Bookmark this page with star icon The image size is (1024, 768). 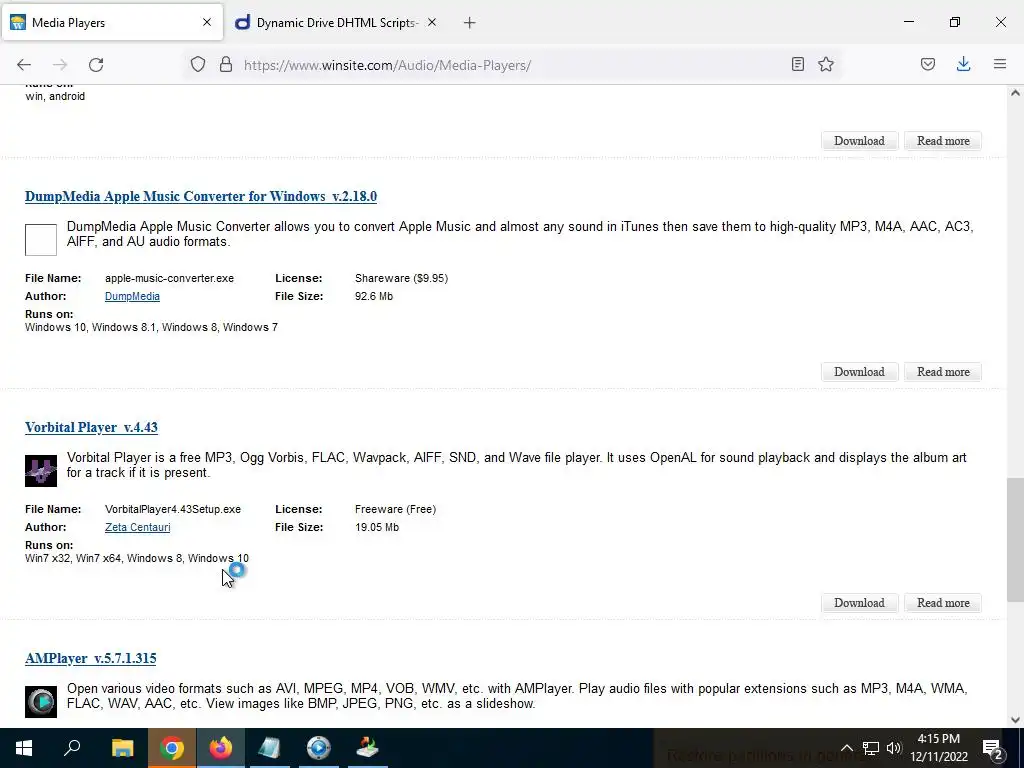coord(826,64)
